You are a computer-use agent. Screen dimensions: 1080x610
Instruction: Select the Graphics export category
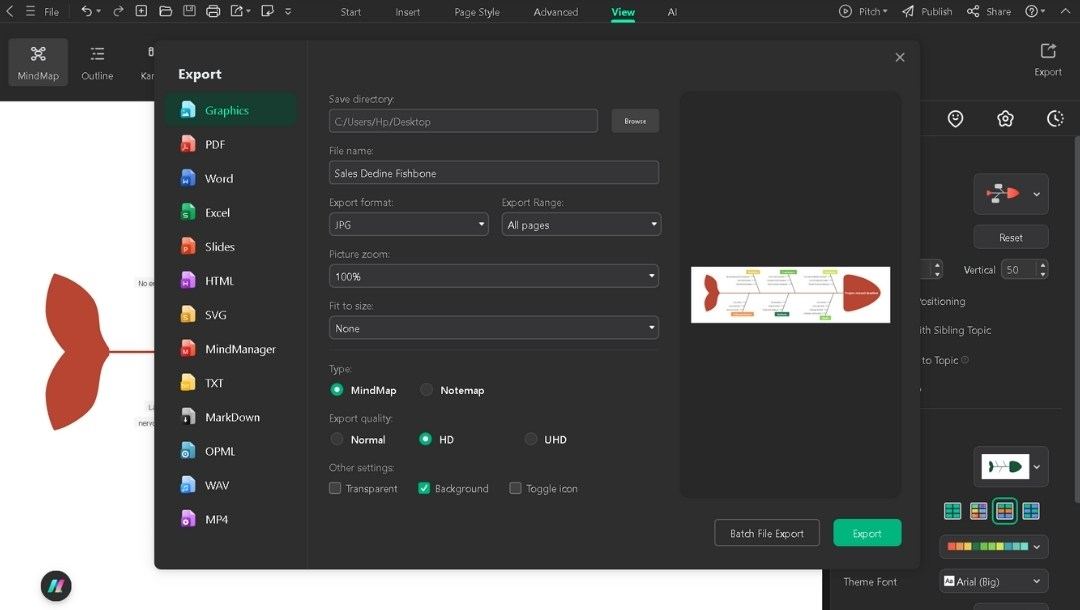231,110
